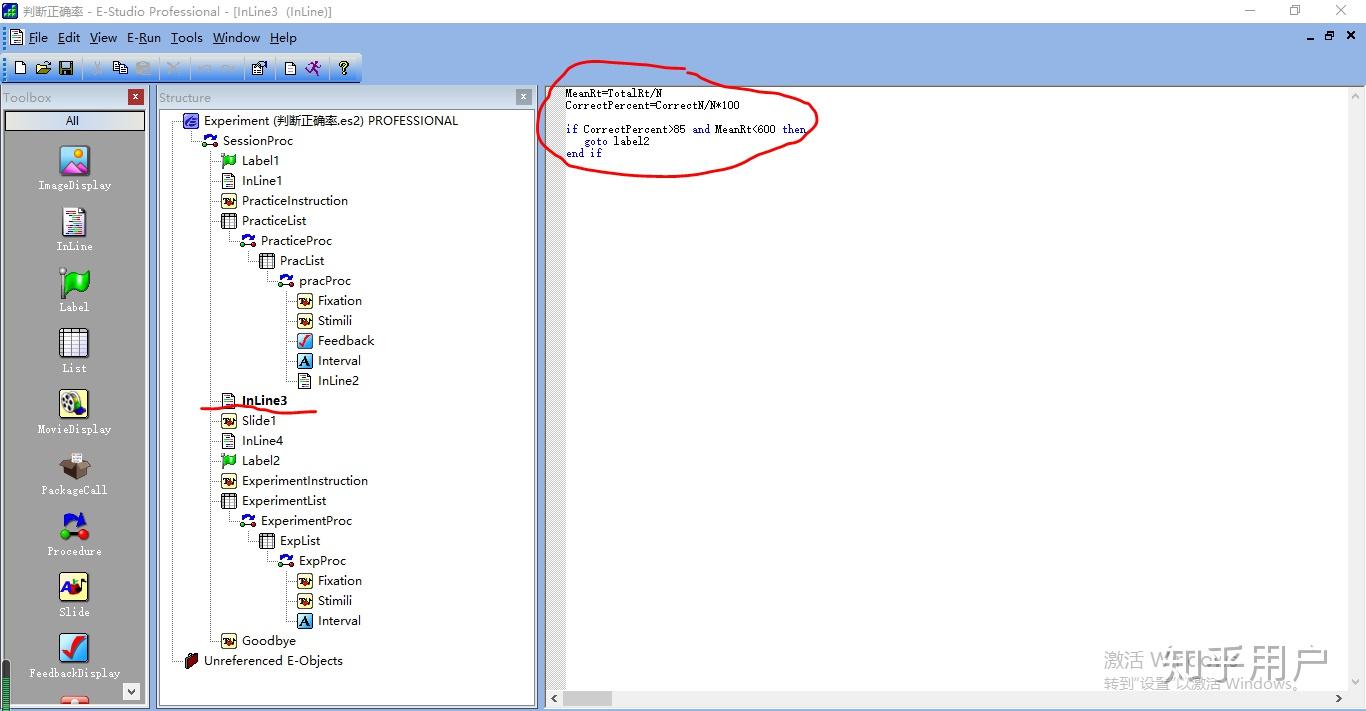This screenshot has width=1366, height=711.
Task: Open the View menu
Action: (x=103, y=38)
